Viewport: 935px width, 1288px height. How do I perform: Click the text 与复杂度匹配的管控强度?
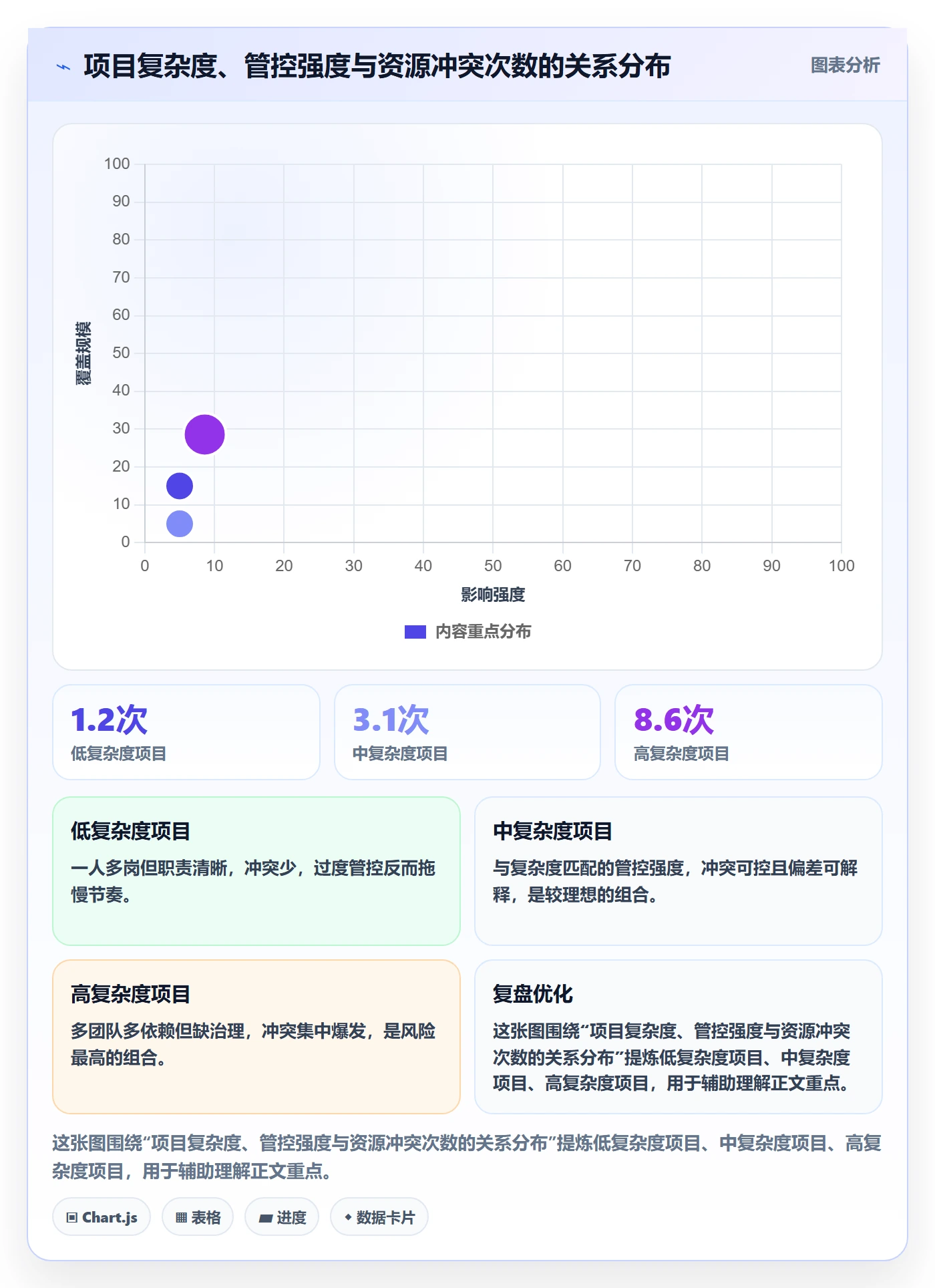pos(588,868)
